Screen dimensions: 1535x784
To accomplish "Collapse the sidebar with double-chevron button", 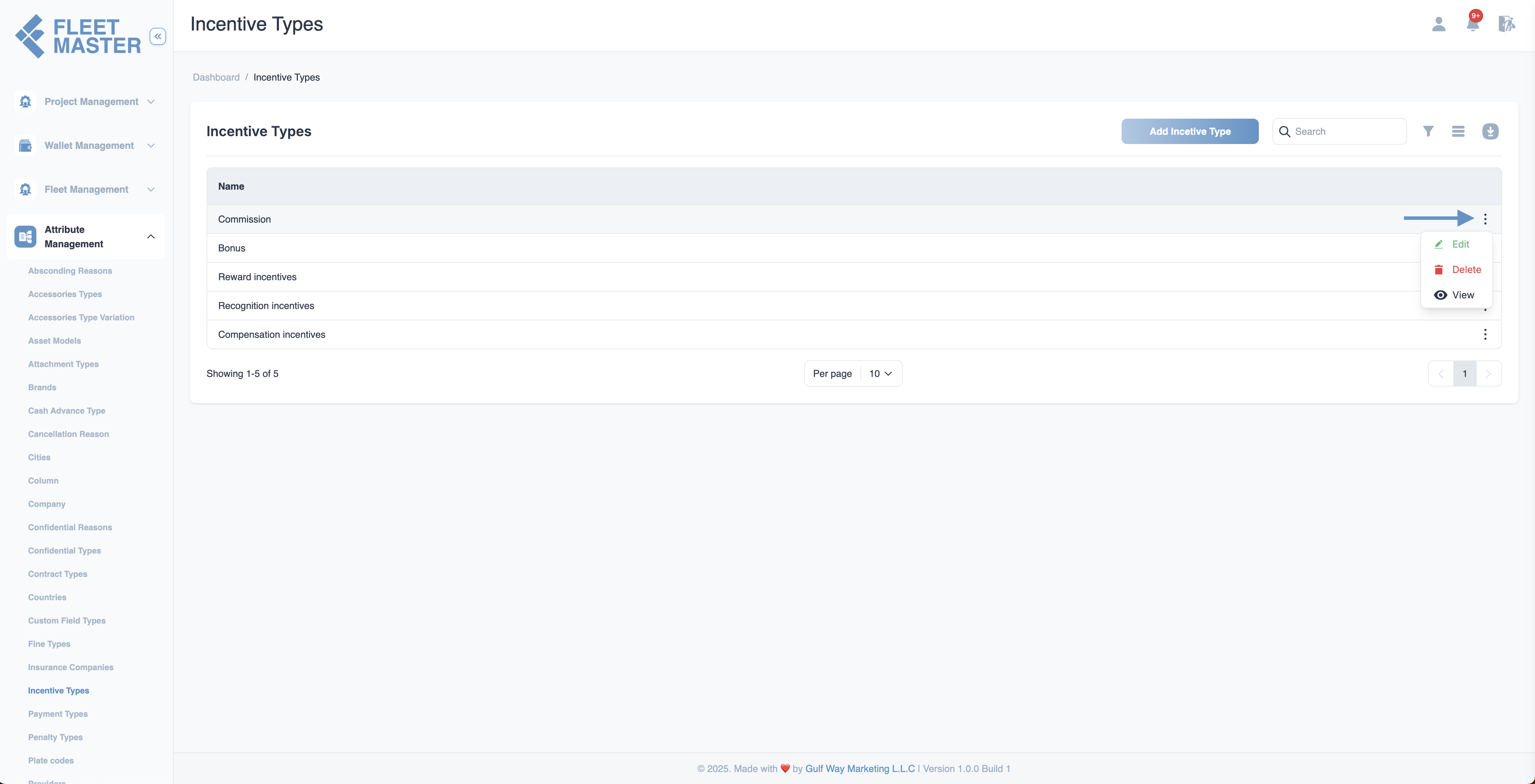I will click(158, 36).
